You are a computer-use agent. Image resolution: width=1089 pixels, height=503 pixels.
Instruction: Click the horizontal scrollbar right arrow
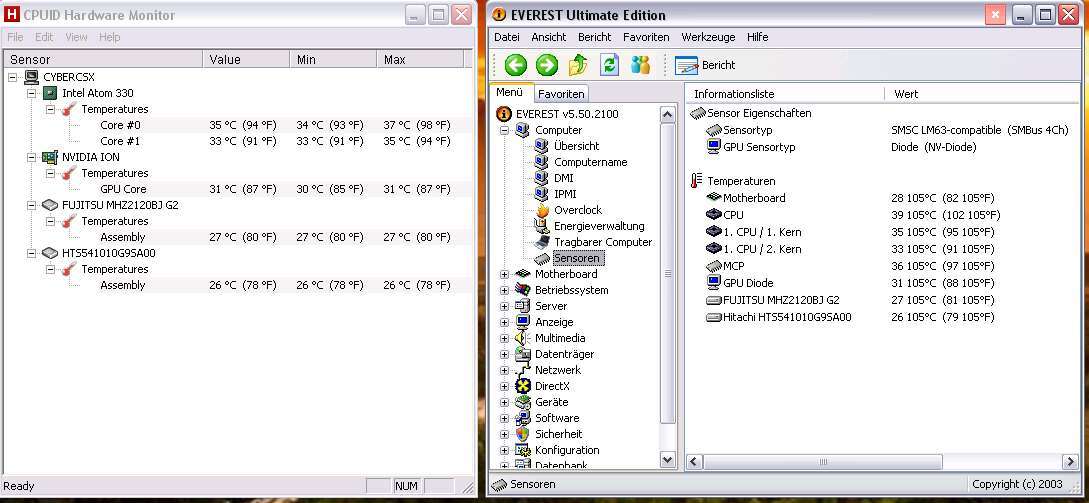coord(1070,461)
